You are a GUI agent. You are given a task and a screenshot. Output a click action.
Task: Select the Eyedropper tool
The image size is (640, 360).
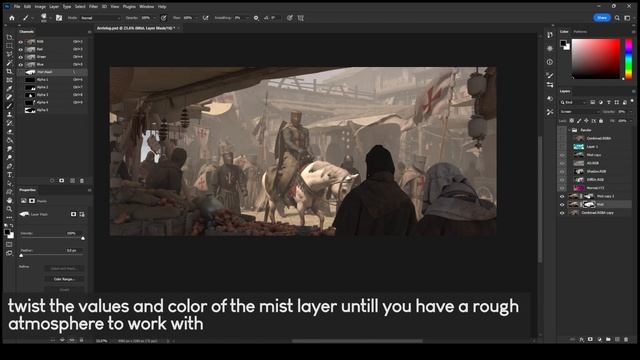coord(9,89)
